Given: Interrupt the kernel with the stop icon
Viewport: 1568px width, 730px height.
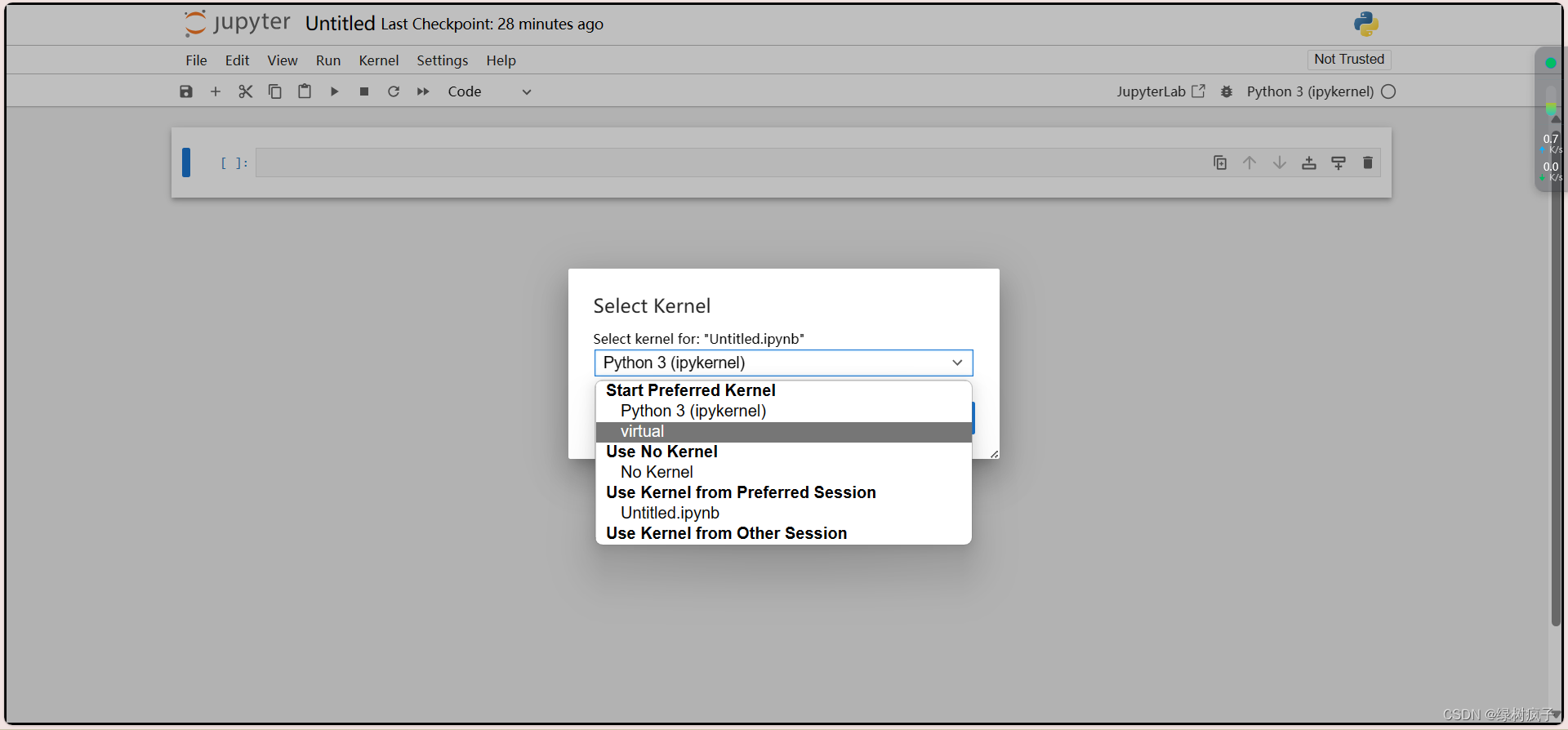Looking at the screenshot, I should click(364, 91).
